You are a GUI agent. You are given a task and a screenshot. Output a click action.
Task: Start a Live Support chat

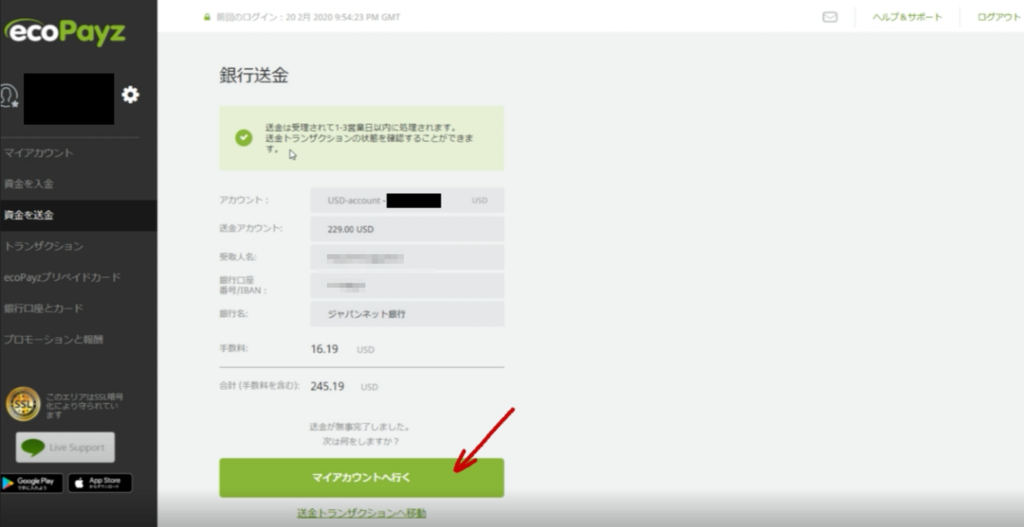(66, 447)
